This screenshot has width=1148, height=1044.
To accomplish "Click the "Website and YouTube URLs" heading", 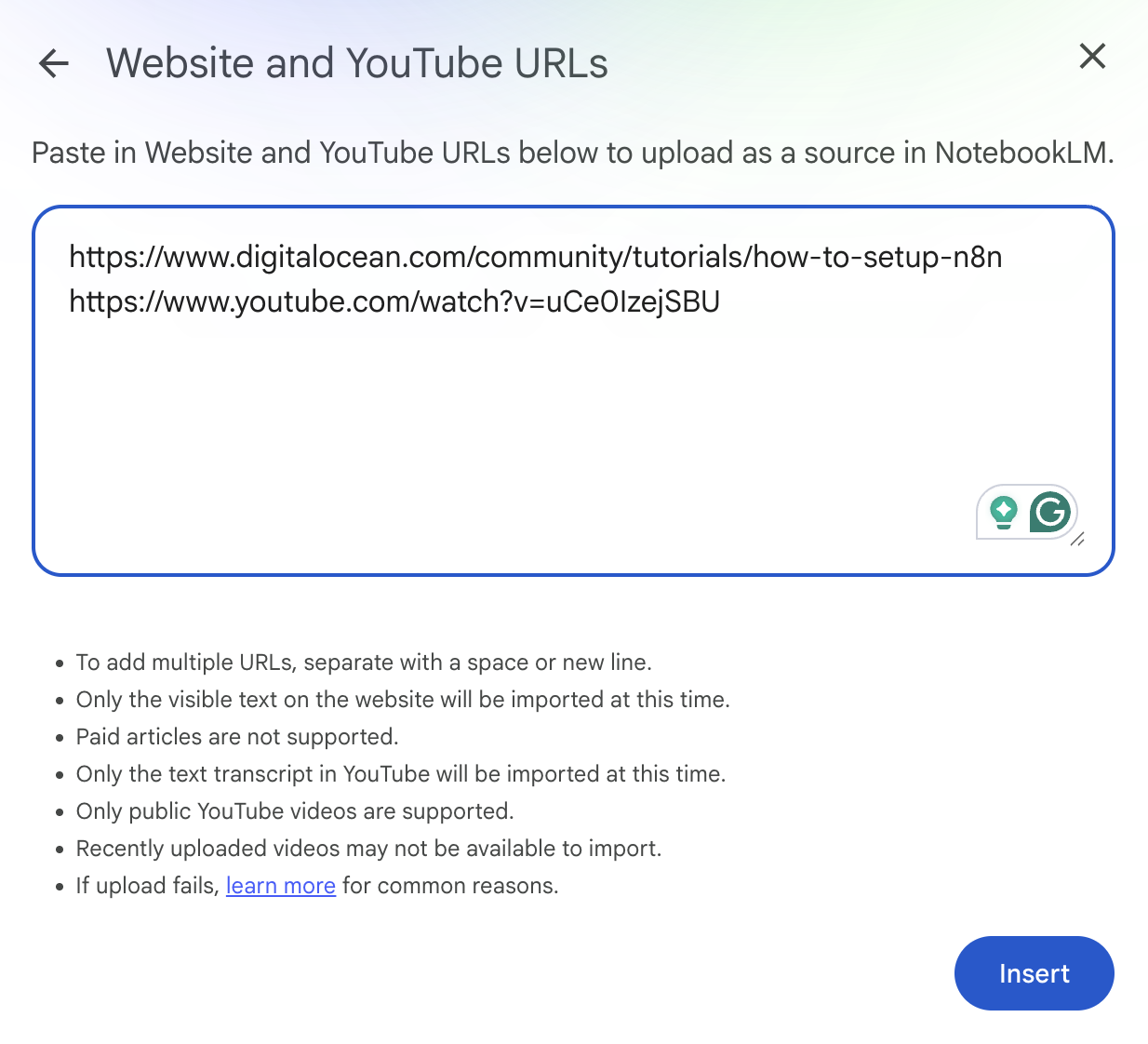I will (x=356, y=63).
